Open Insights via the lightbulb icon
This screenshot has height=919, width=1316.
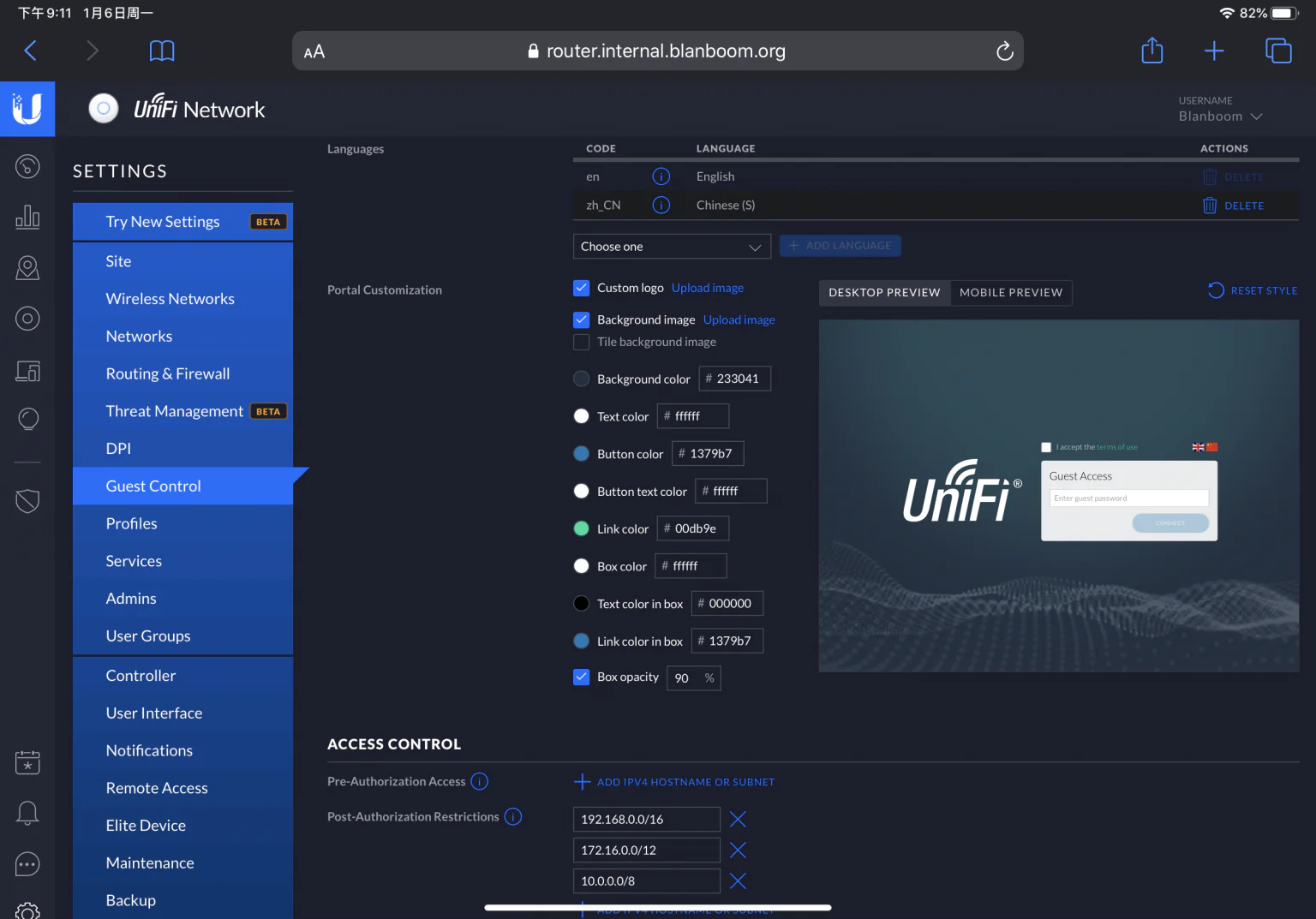[x=27, y=418]
